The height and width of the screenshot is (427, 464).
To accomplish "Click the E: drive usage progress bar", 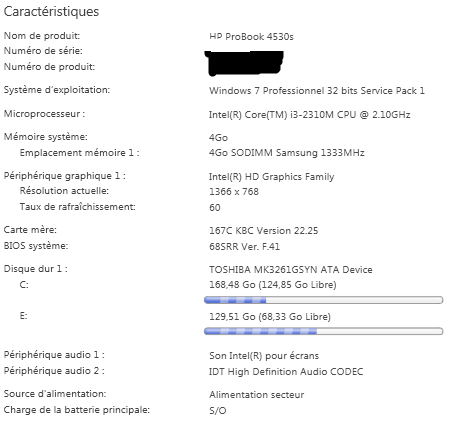I will (x=323, y=331).
